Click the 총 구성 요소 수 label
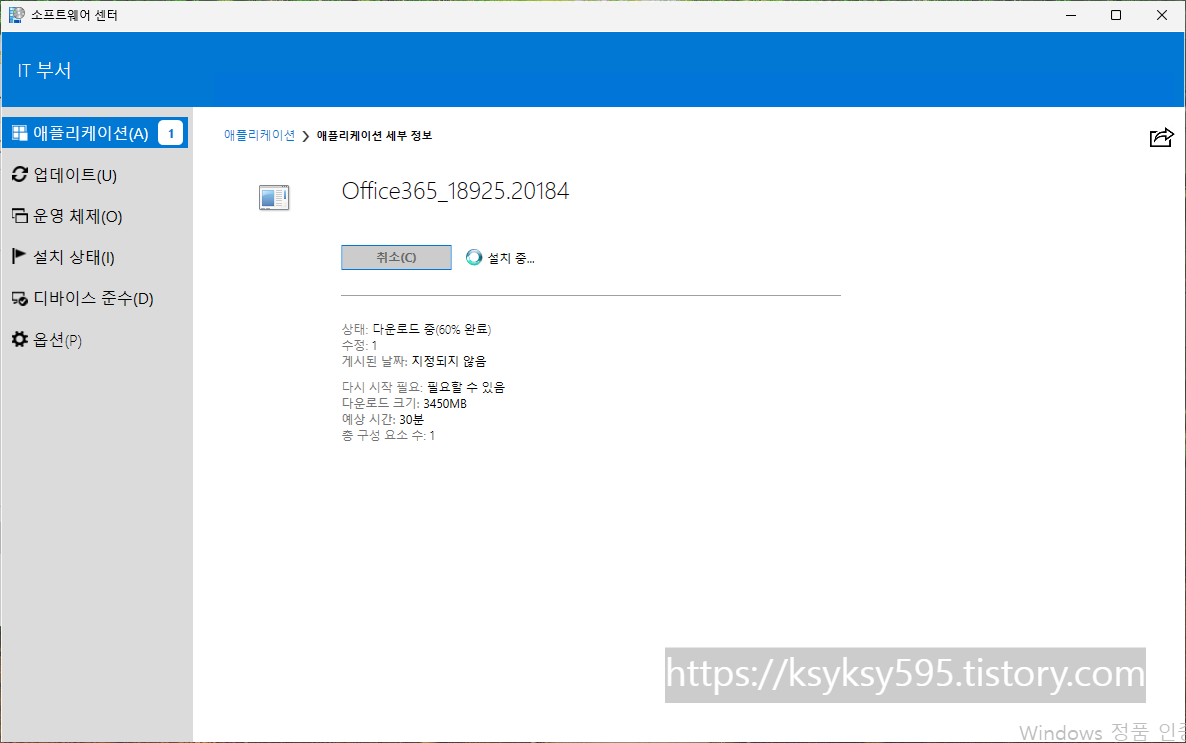Image resolution: width=1186 pixels, height=743 pixels. (x=383, y=435)
